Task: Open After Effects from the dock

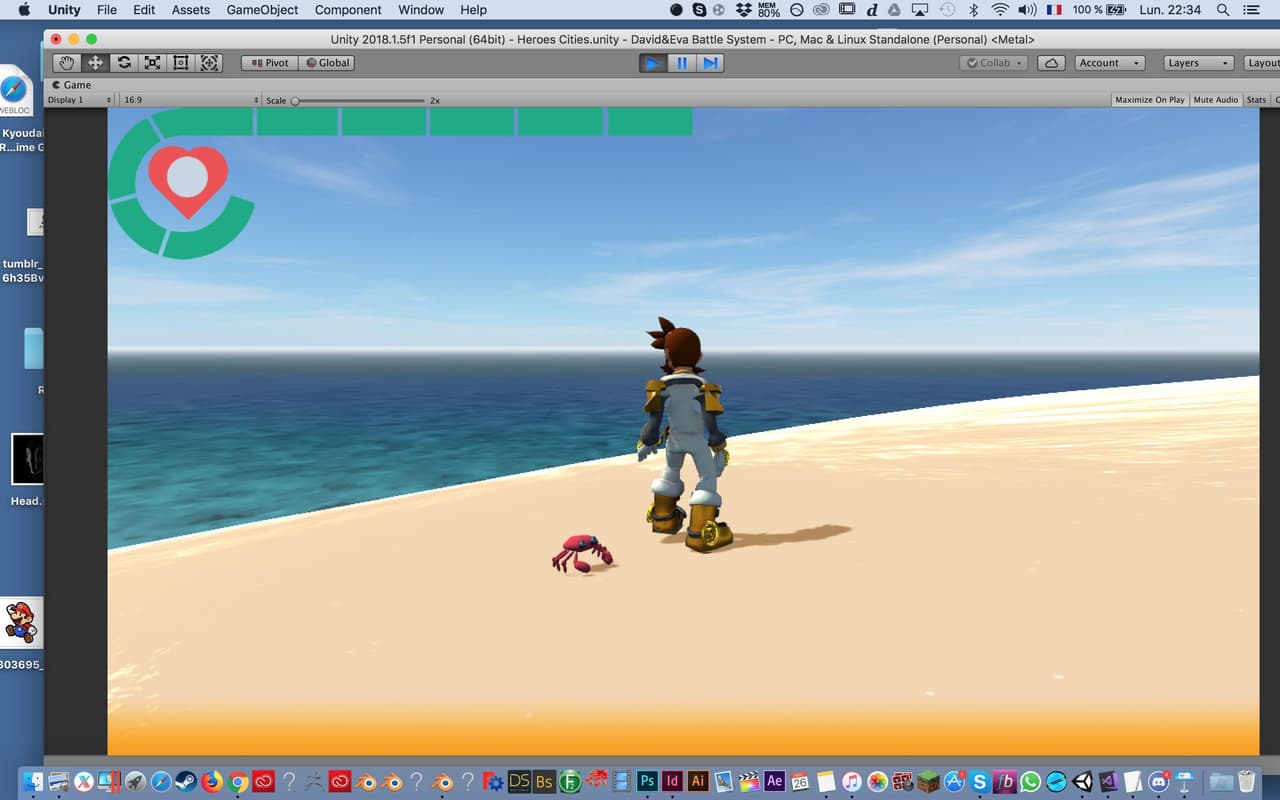Action: click(775, 781)
